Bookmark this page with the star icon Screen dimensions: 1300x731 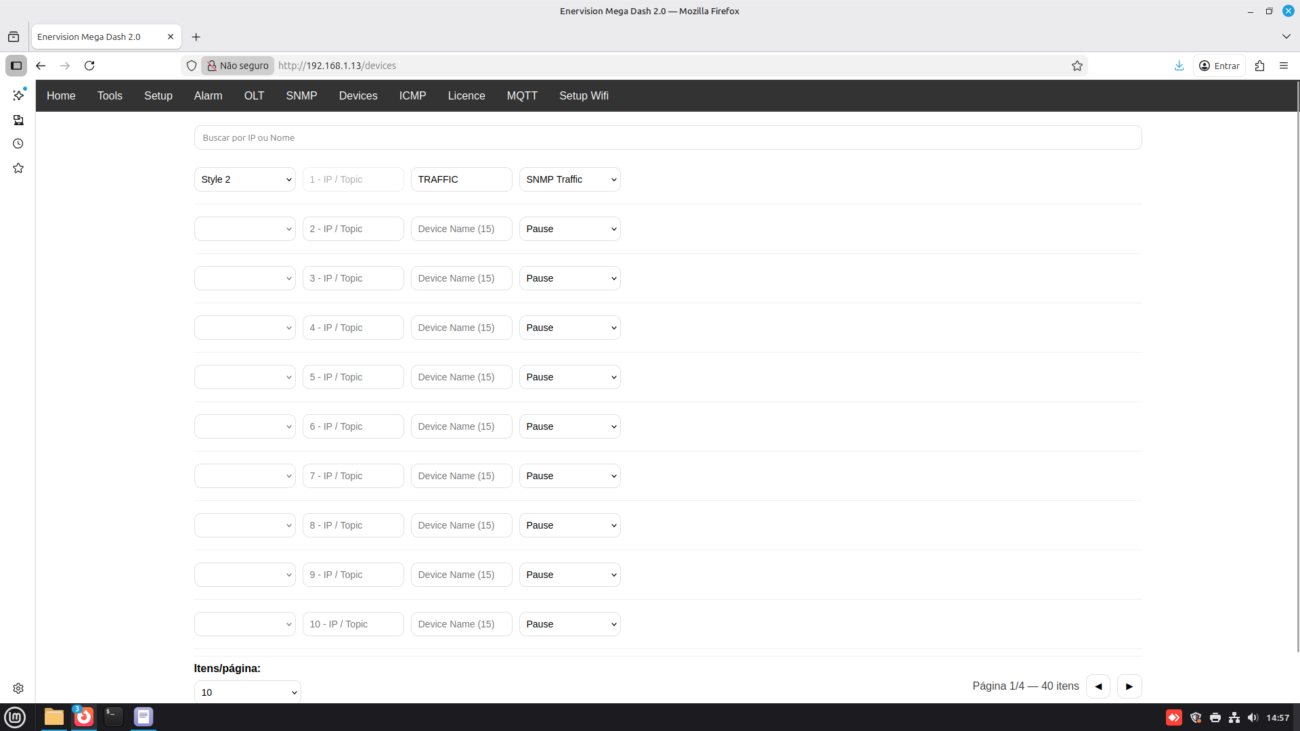point(1077,66)
